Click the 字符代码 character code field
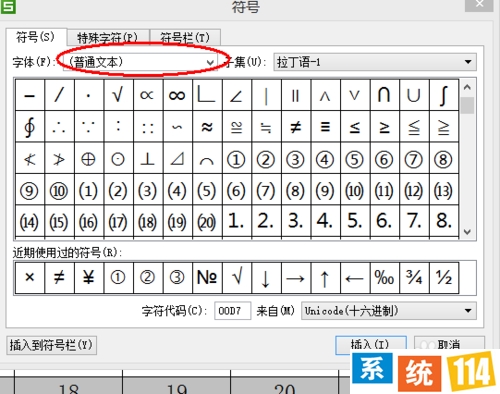Viewport: 500px width, 394px height. click(232, 311)
